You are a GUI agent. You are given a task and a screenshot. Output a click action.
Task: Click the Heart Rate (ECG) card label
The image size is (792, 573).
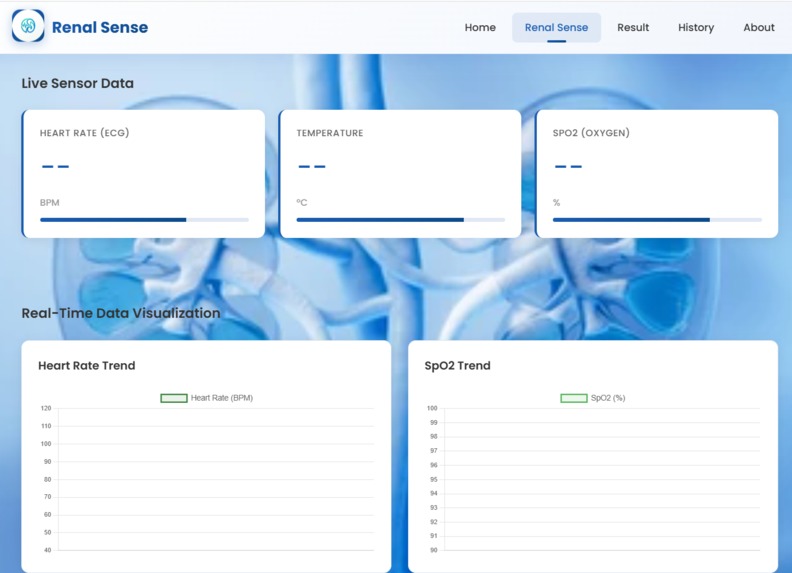tap(84, 133)
